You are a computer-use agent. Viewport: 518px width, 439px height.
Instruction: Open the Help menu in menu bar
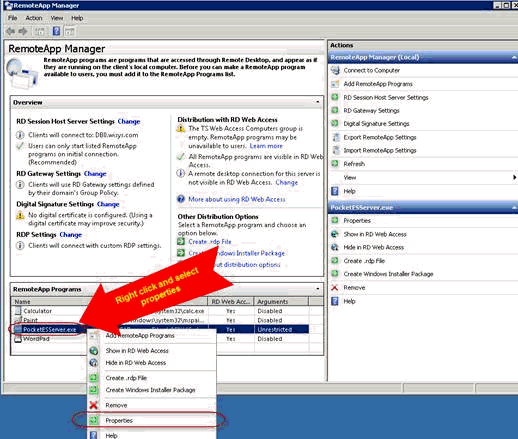[x=77, y=18]
